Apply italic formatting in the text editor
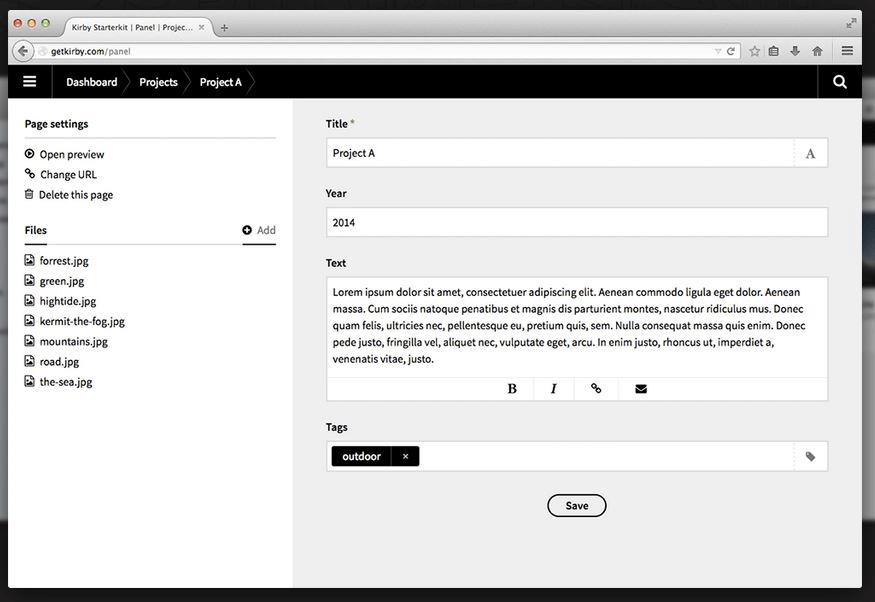875x602 pixels. (x=554, y=389)
